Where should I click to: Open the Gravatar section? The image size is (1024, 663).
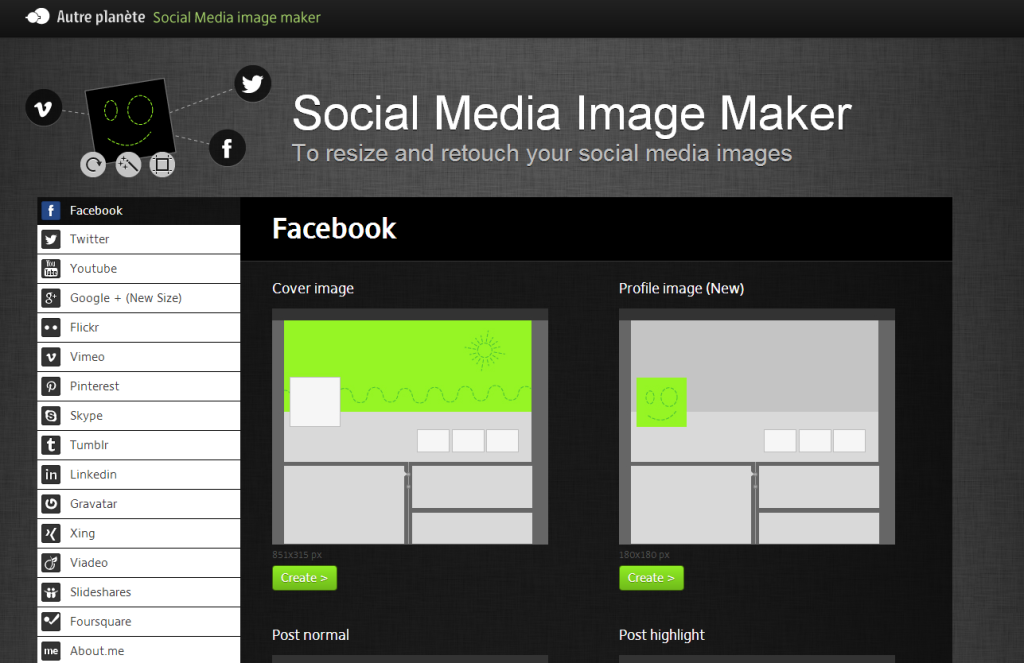pos(138,504)
